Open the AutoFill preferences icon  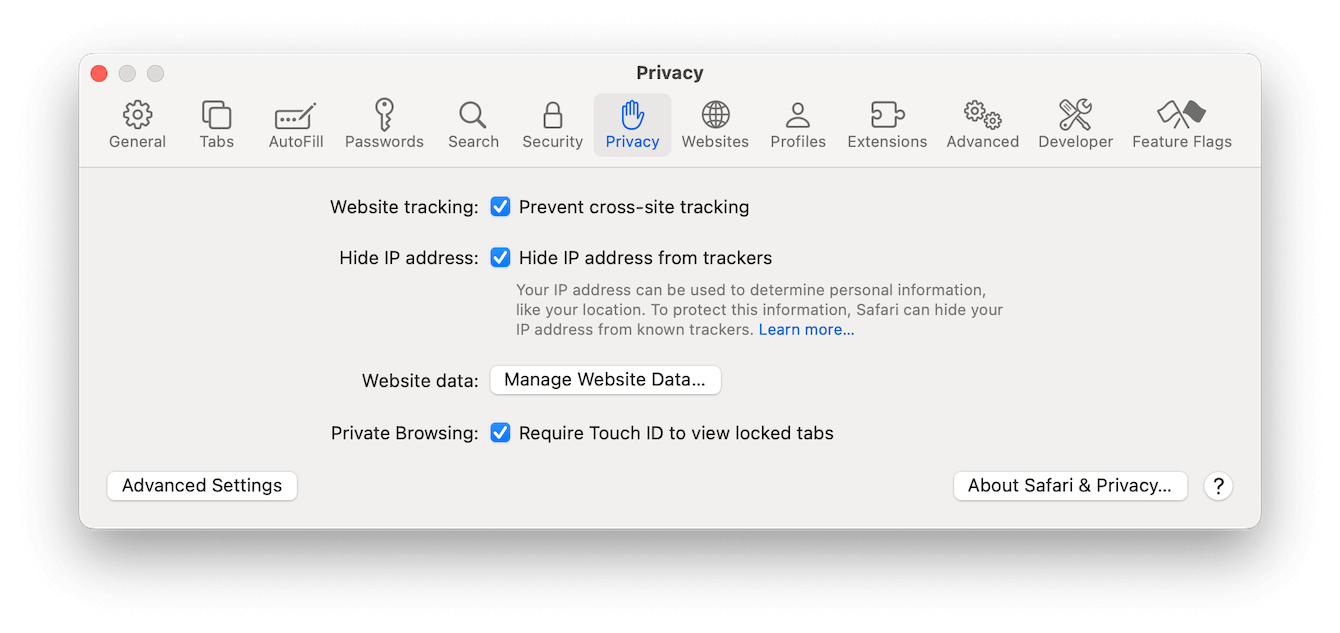(296, 115)
